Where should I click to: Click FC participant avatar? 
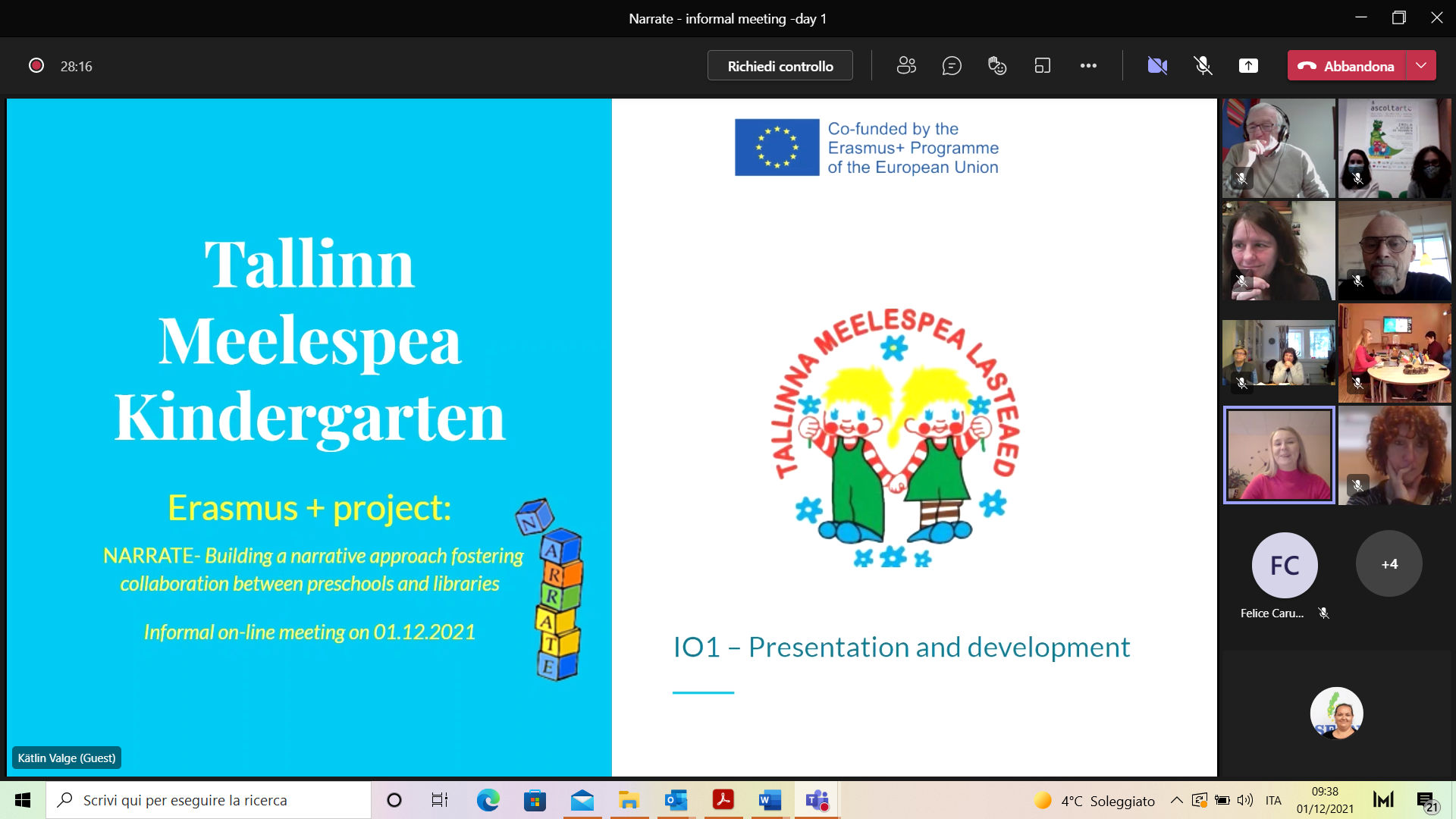pos(1285,565)
